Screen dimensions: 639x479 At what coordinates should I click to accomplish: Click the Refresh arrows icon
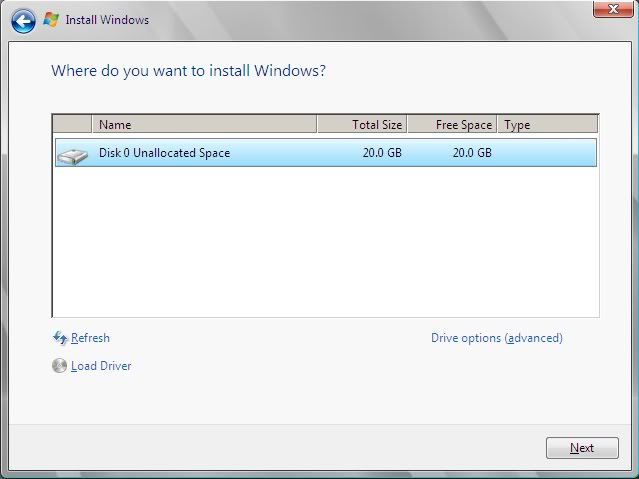click(60, 338)
